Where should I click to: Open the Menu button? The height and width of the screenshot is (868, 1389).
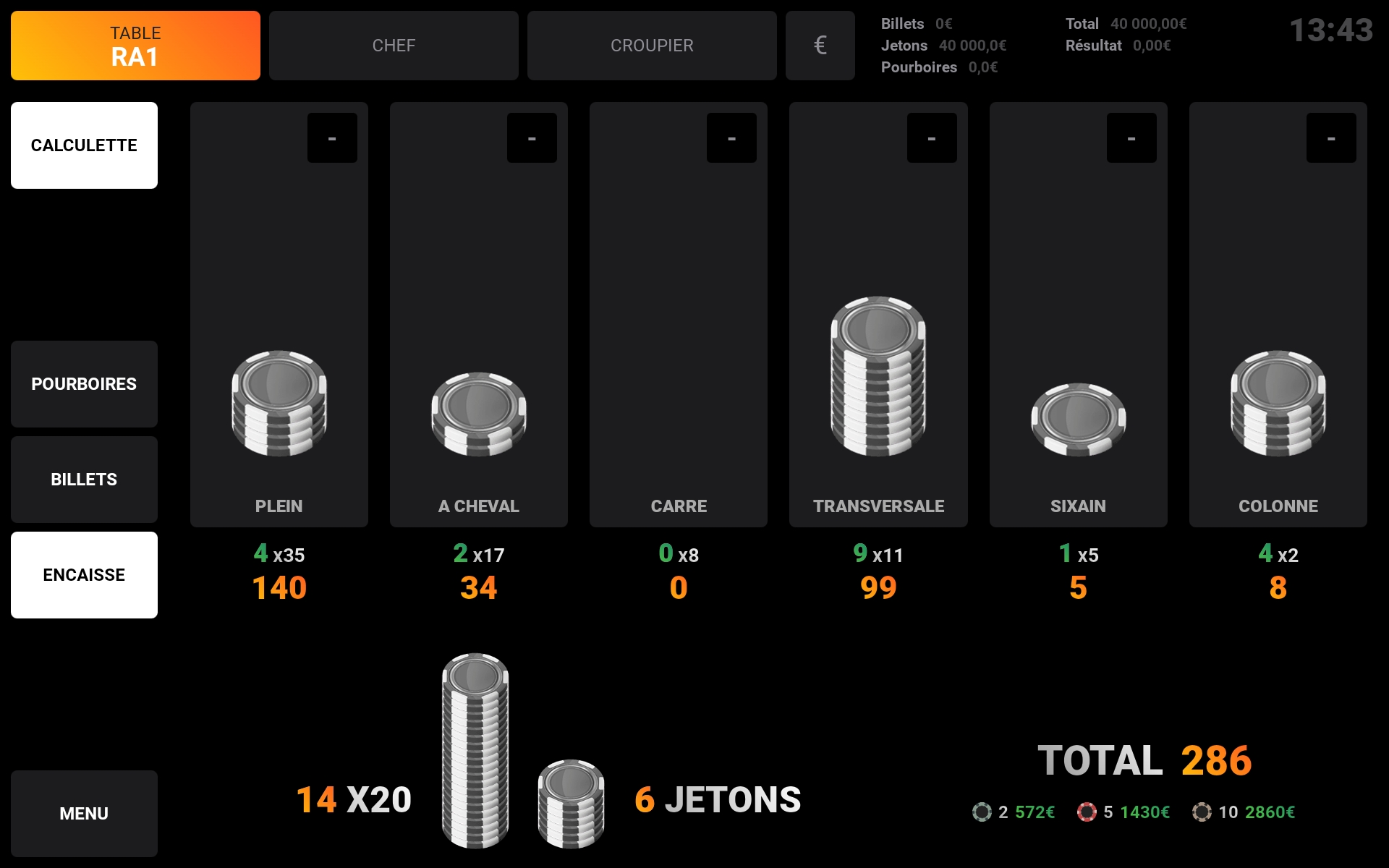(x=84, y=814)
